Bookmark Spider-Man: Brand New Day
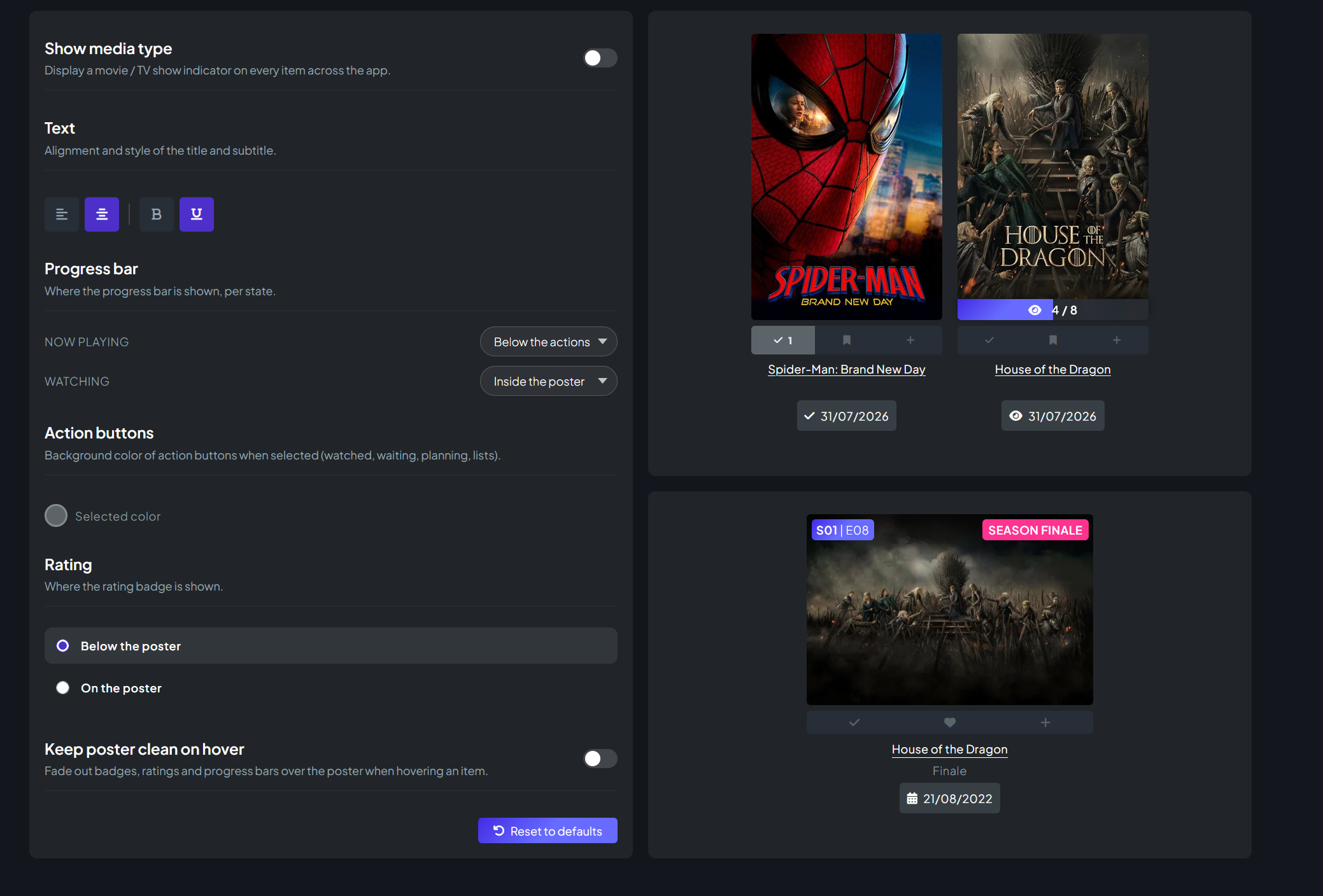The width and height of the screenshot is (1323, 896). coord(847,340)
